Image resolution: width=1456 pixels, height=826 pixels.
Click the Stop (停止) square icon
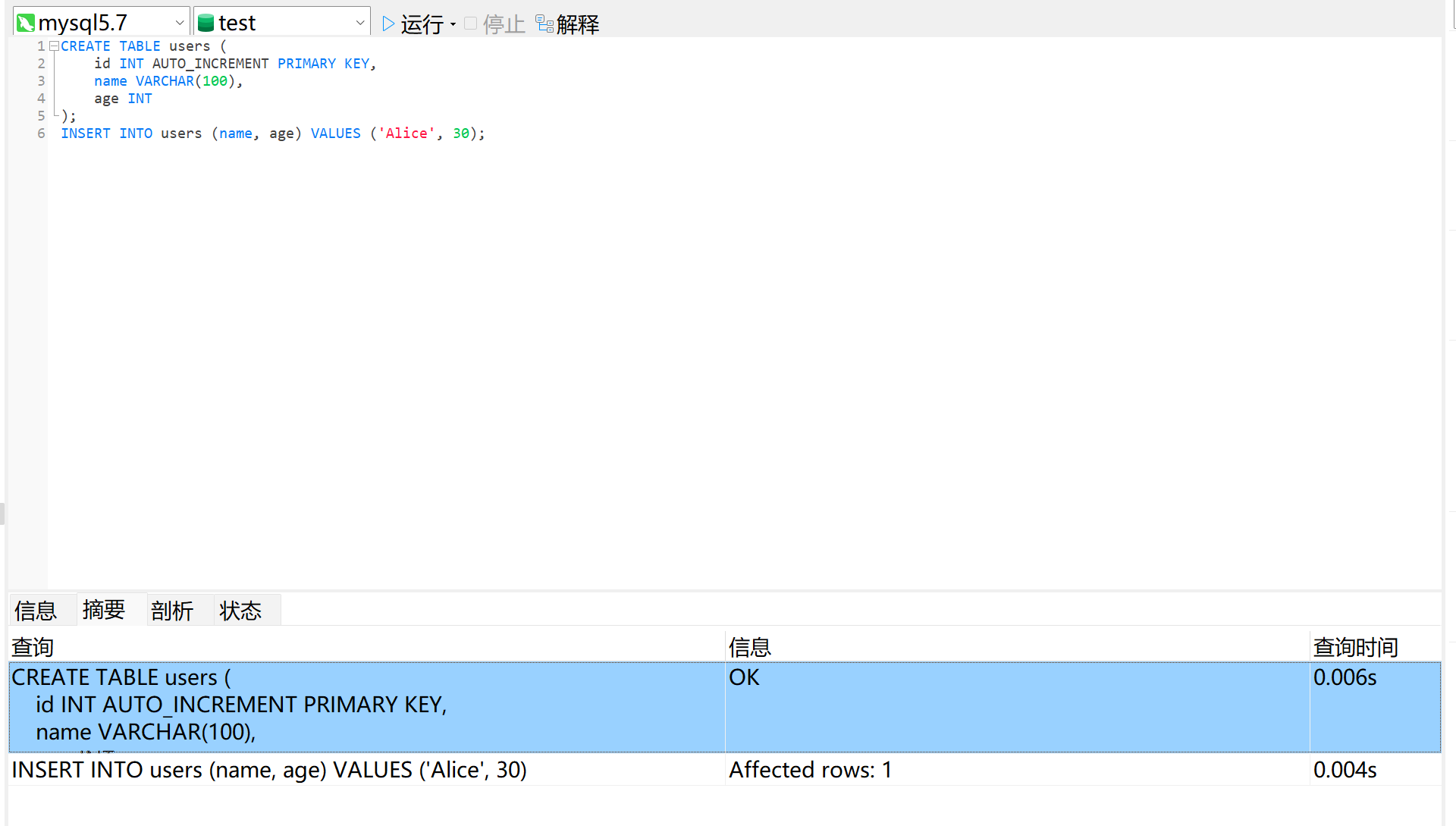click(x=470, y=24)
